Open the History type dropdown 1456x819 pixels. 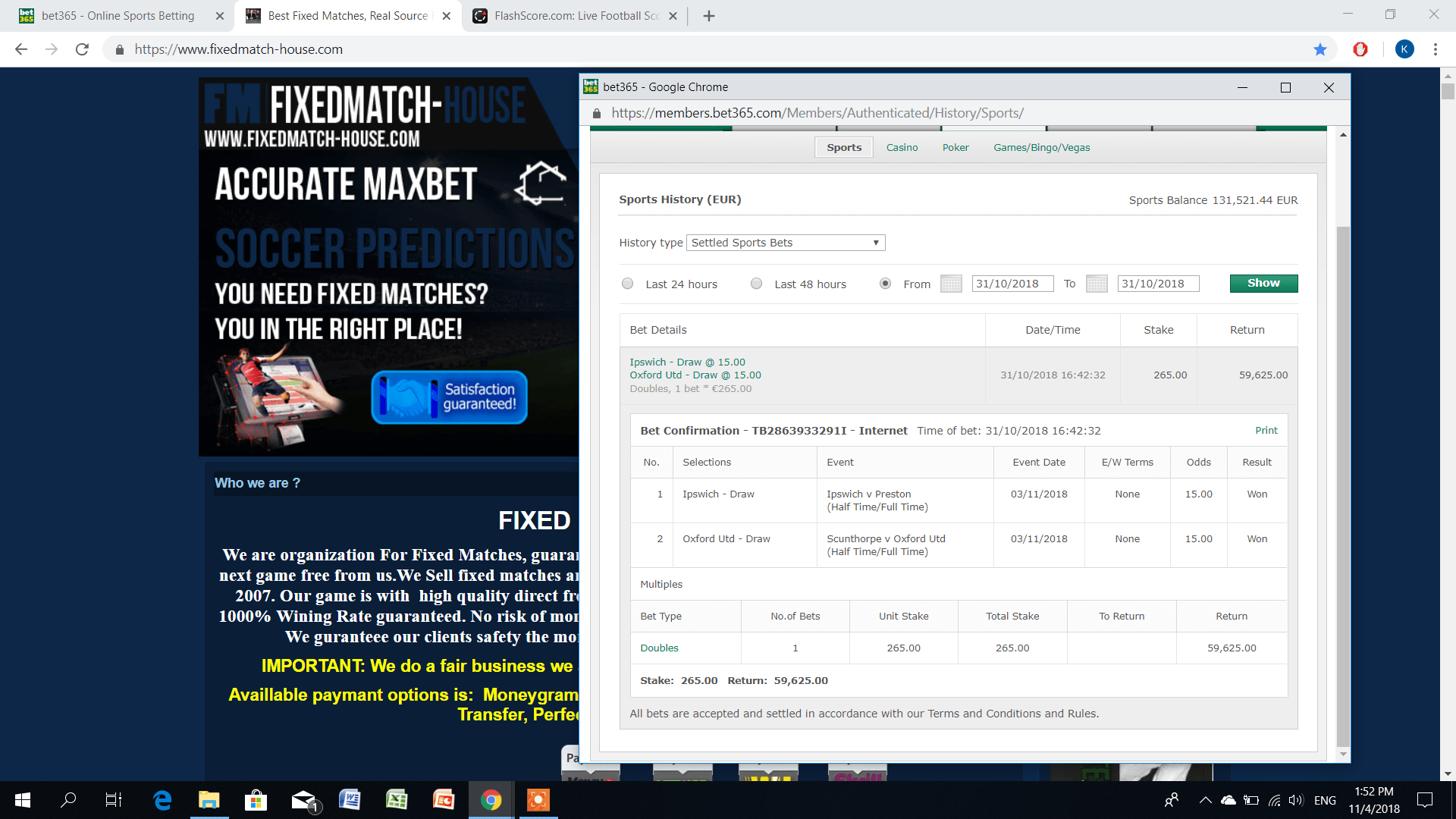click(x=786, y=243)
